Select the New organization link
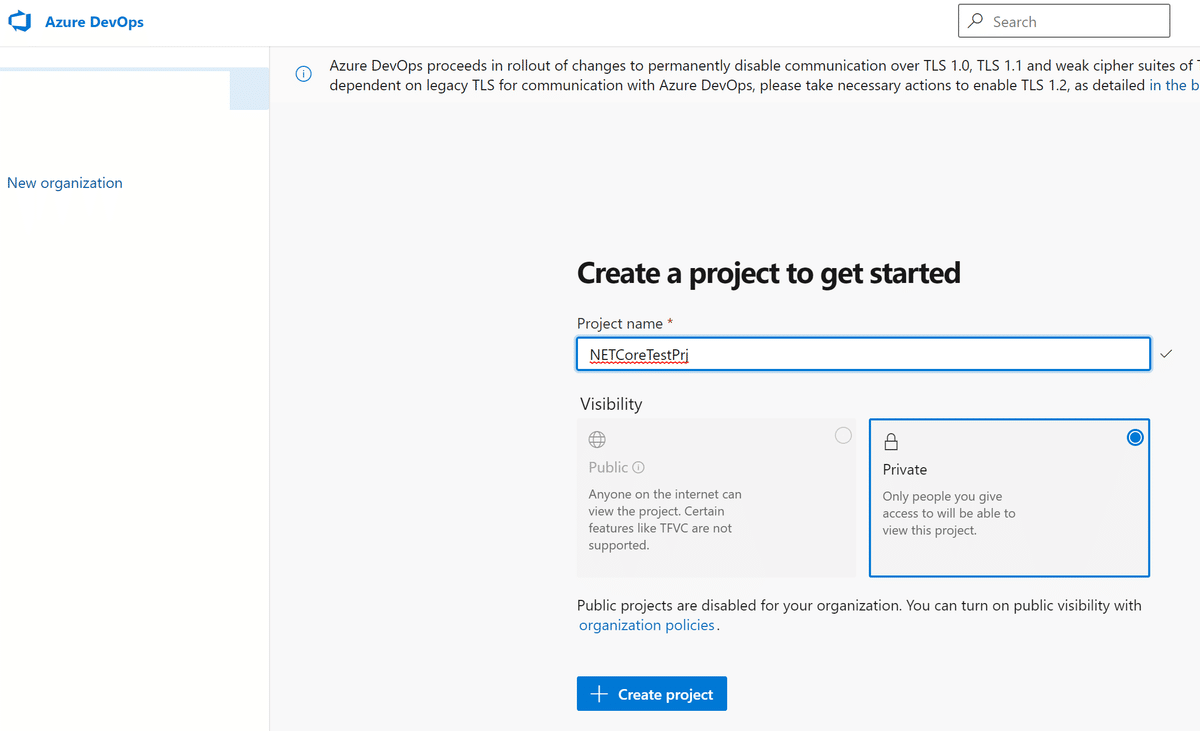1200x731 pixels. point(65,183)
